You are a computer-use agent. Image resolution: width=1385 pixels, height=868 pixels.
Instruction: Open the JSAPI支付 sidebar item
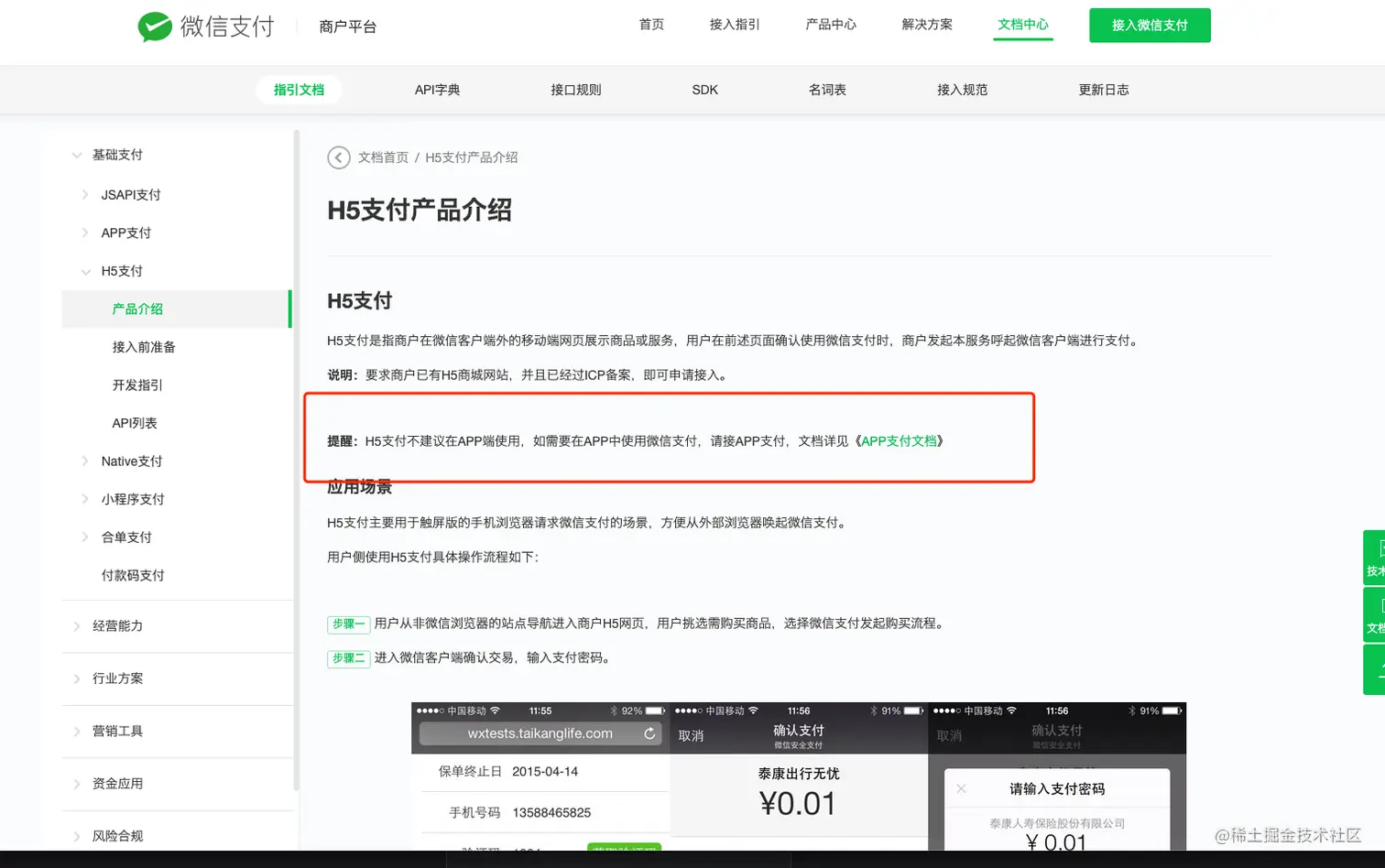click(x=131, y=194)
